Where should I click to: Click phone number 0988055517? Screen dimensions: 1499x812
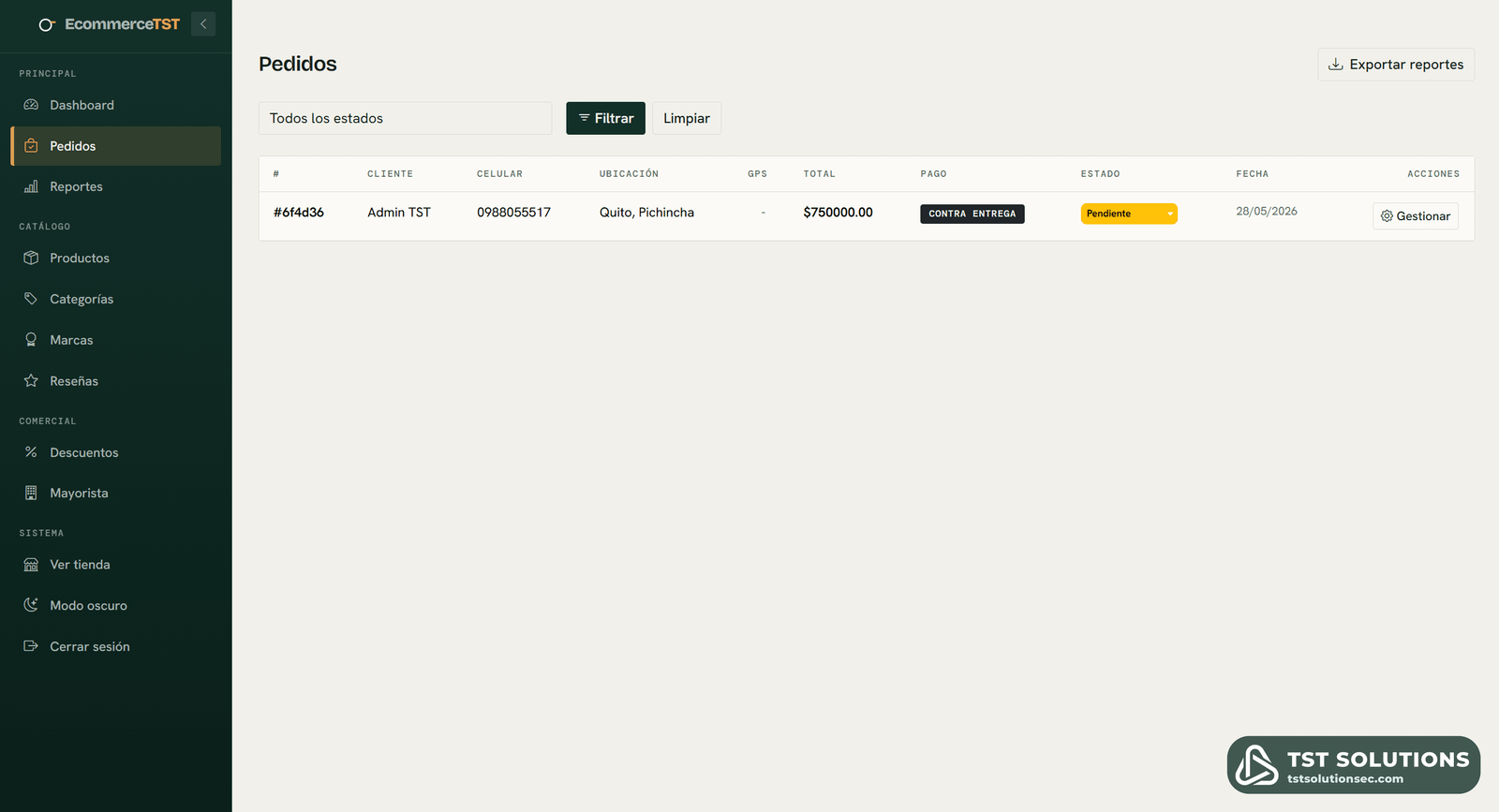[x=513, y=213]
